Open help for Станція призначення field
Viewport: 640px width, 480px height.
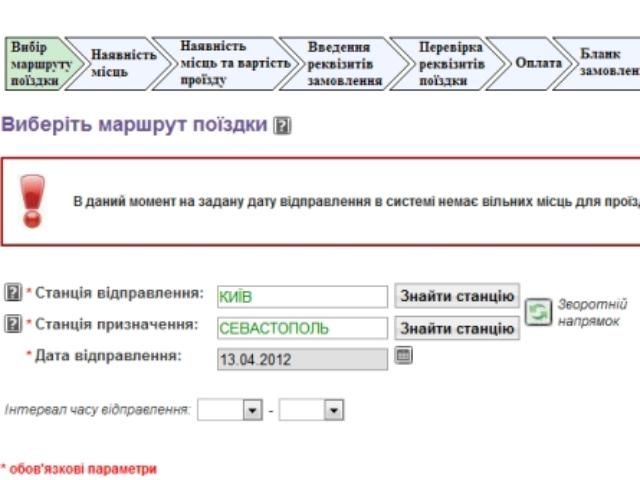(13, 324)
